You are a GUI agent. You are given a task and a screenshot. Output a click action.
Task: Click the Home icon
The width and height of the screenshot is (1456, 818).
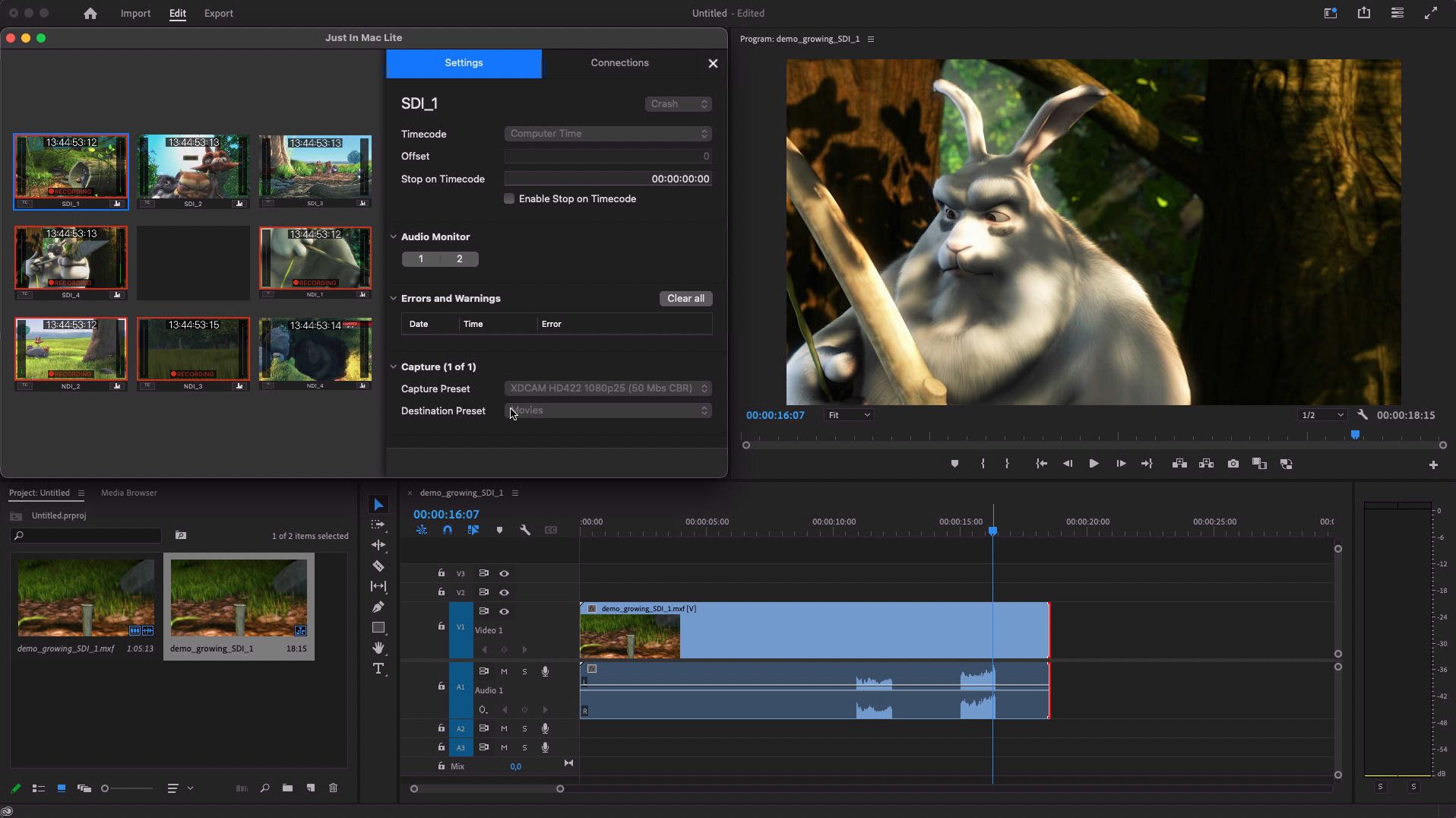(x=90, y=14)
